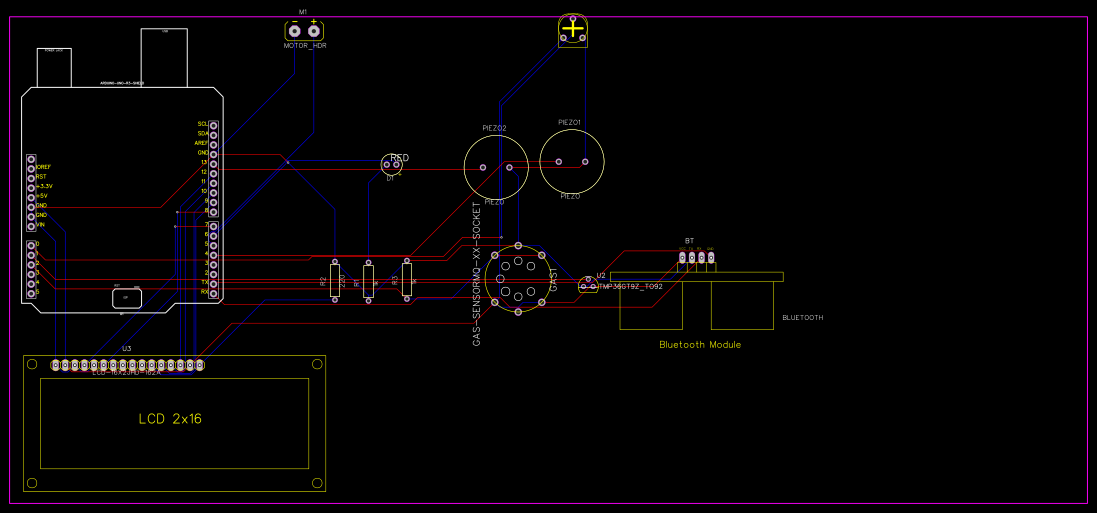1097x513 pixels.
Task: Click the Arduino +3.3V pin pad
Action: [31, 188]
